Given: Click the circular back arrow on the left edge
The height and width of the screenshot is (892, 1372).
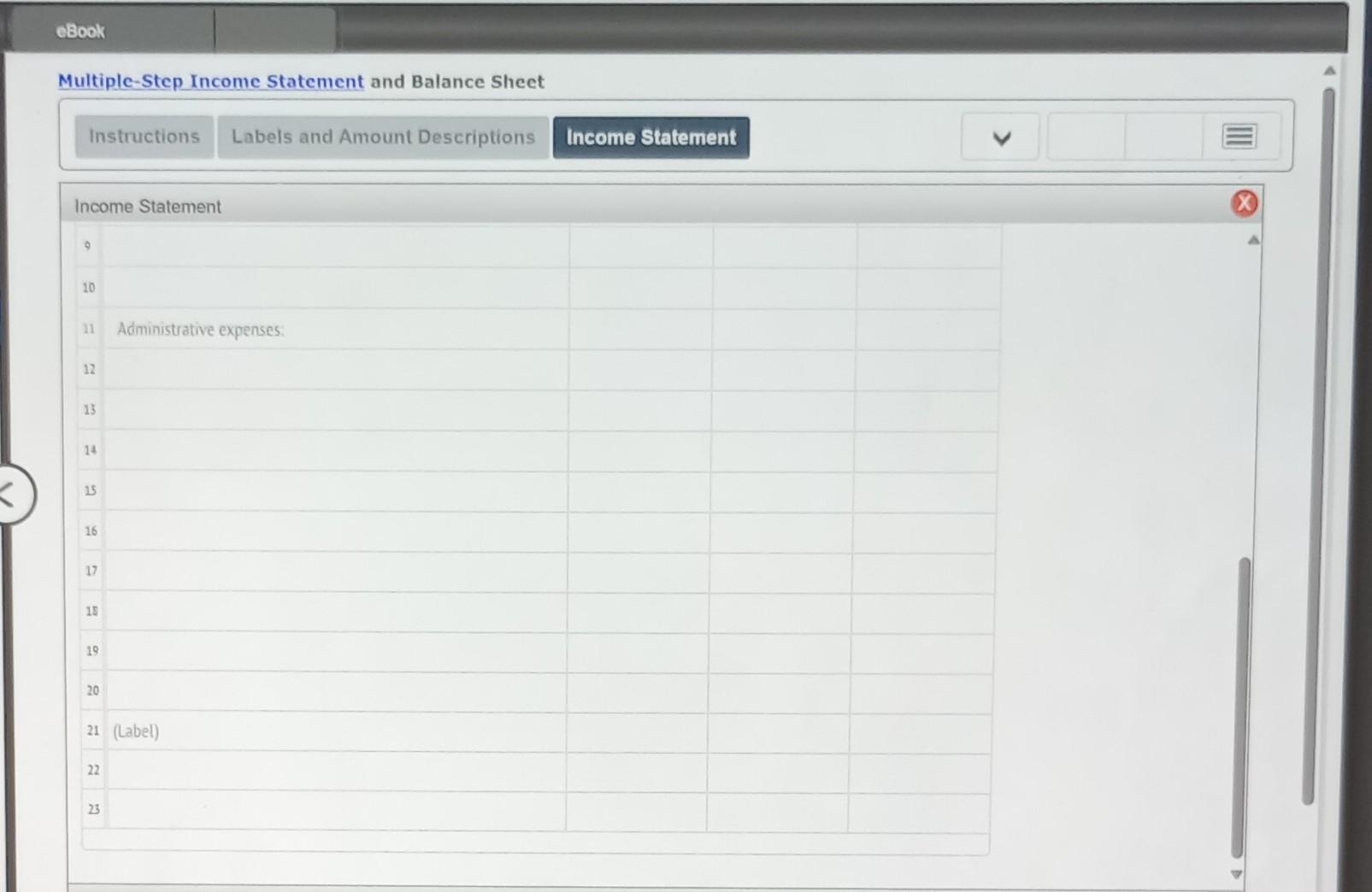Looking at the screenshot, I should pyautogui.click(x=10, y=495).
